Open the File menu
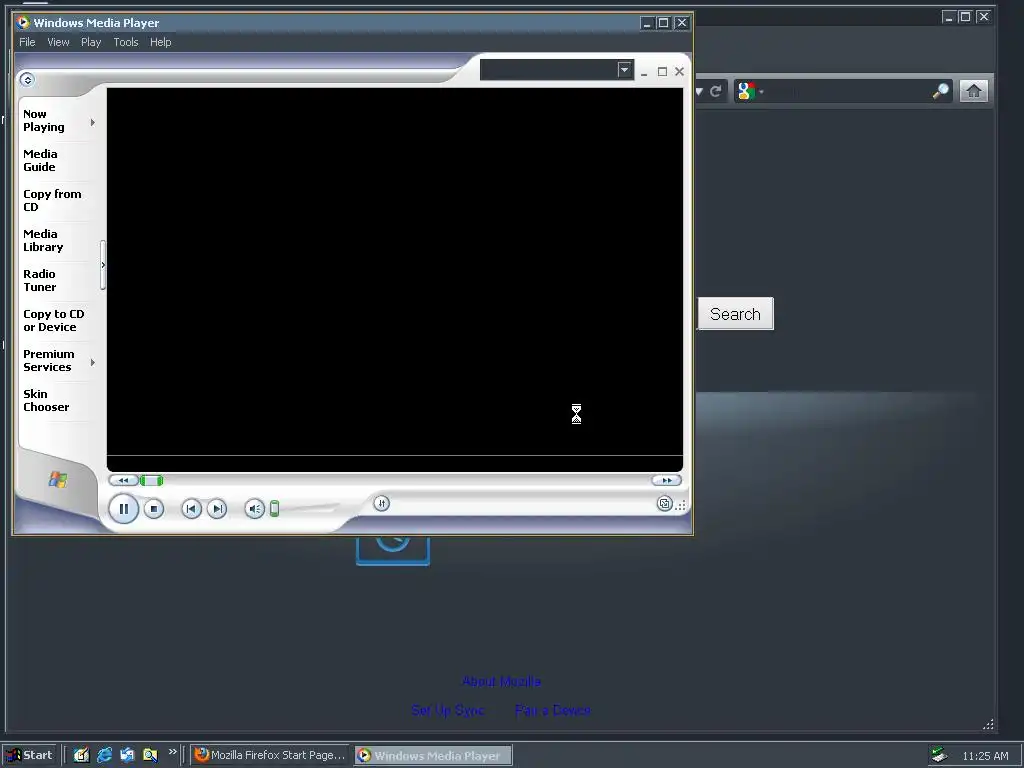1024x768 pixels. [x=27, y=42]
